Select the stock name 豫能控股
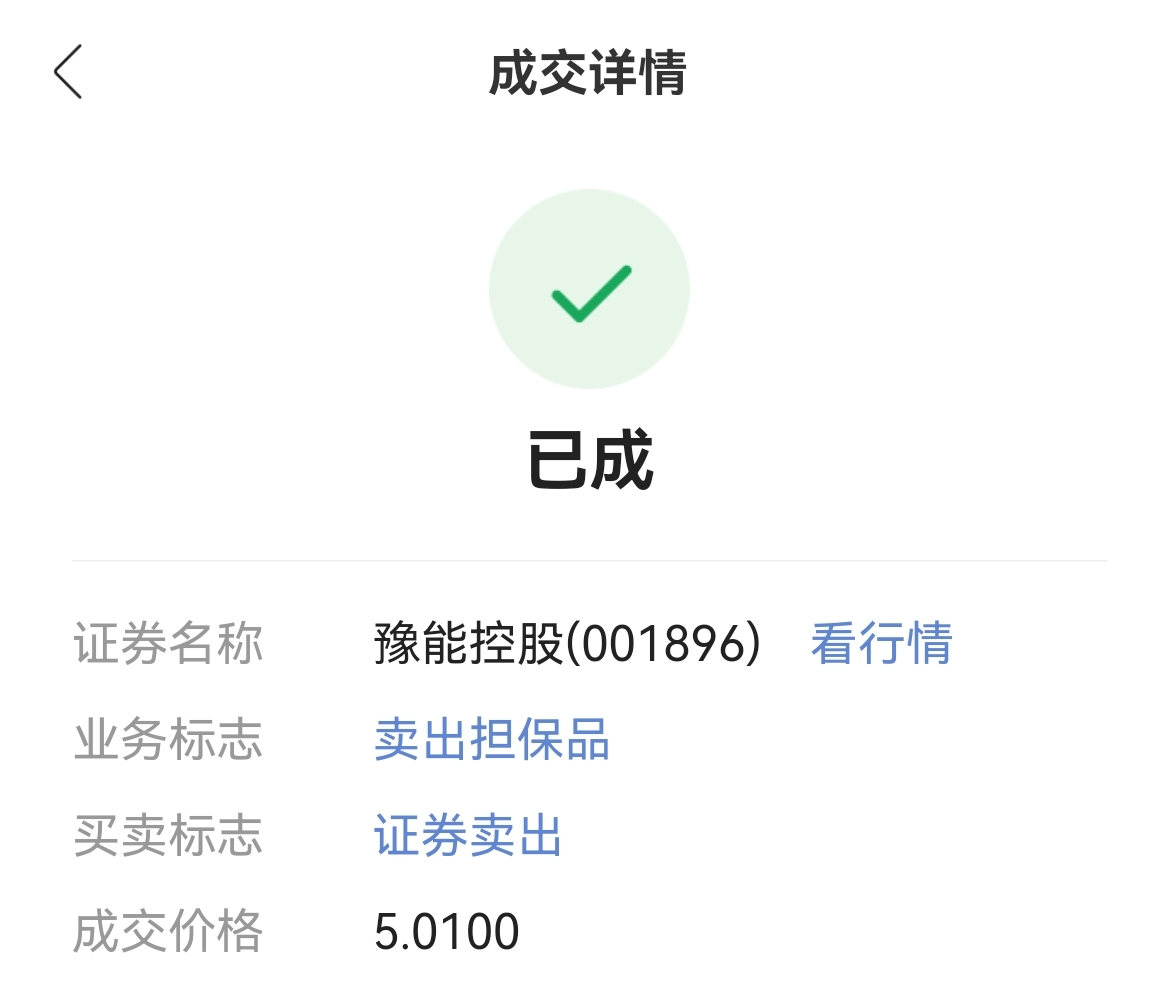The image size is (1176, 993). coord(468,643)
